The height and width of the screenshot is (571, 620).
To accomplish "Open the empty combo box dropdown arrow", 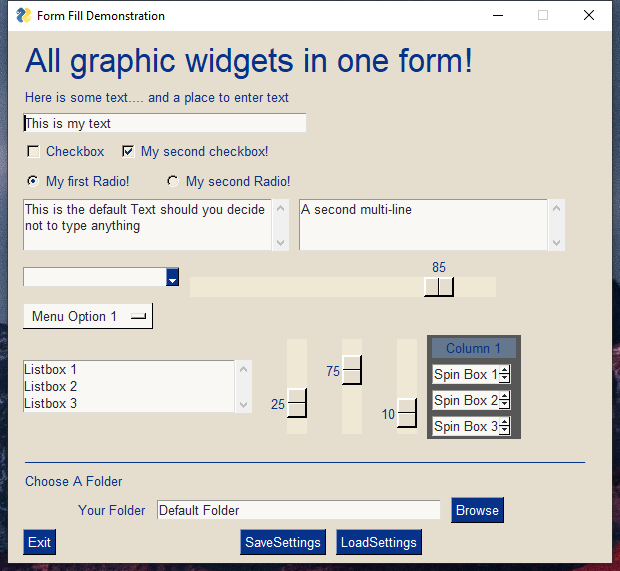I will point(172,278).
